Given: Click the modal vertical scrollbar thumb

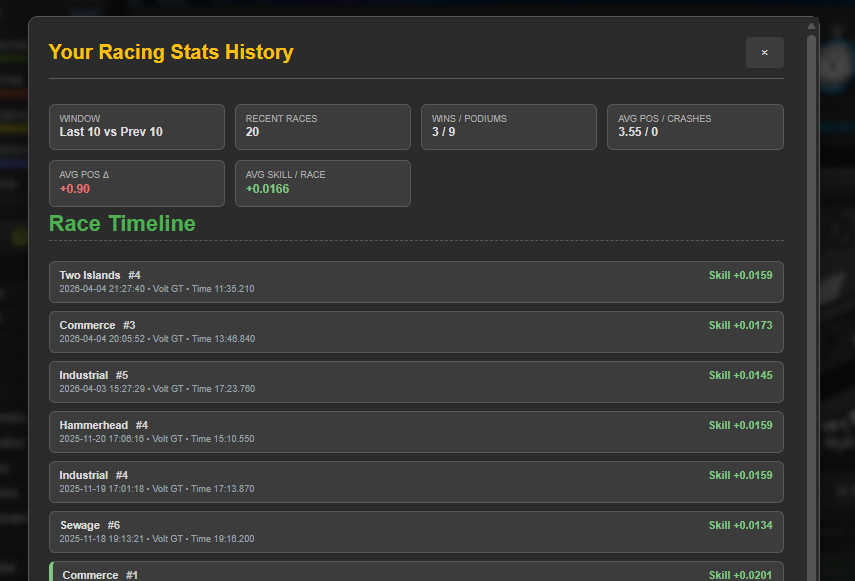Looking at the screenshot, I should (811, 308).
